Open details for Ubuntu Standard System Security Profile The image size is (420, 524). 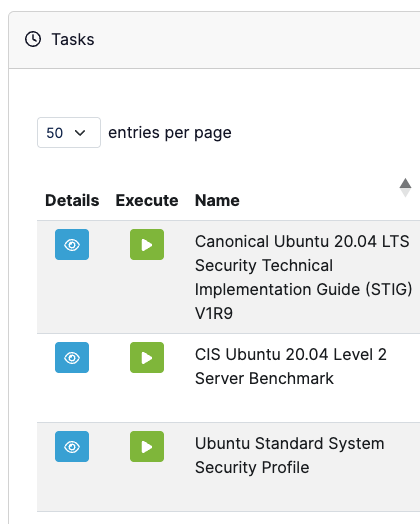(x=72, y=446)
